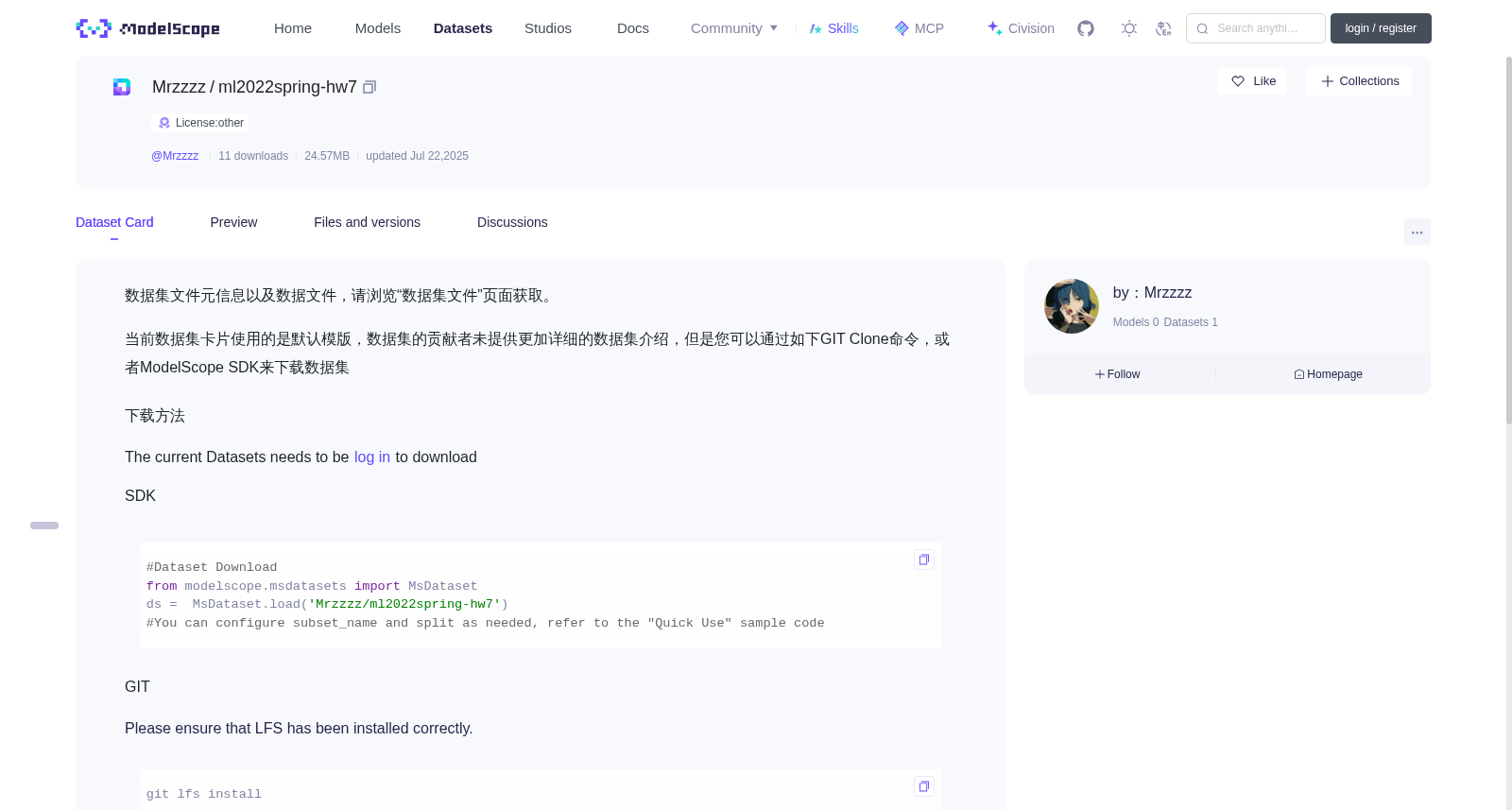The width and height of the screenshot is (1512, 810).
Task: Switch to Files and versions tab
Action: click(367, 222)
